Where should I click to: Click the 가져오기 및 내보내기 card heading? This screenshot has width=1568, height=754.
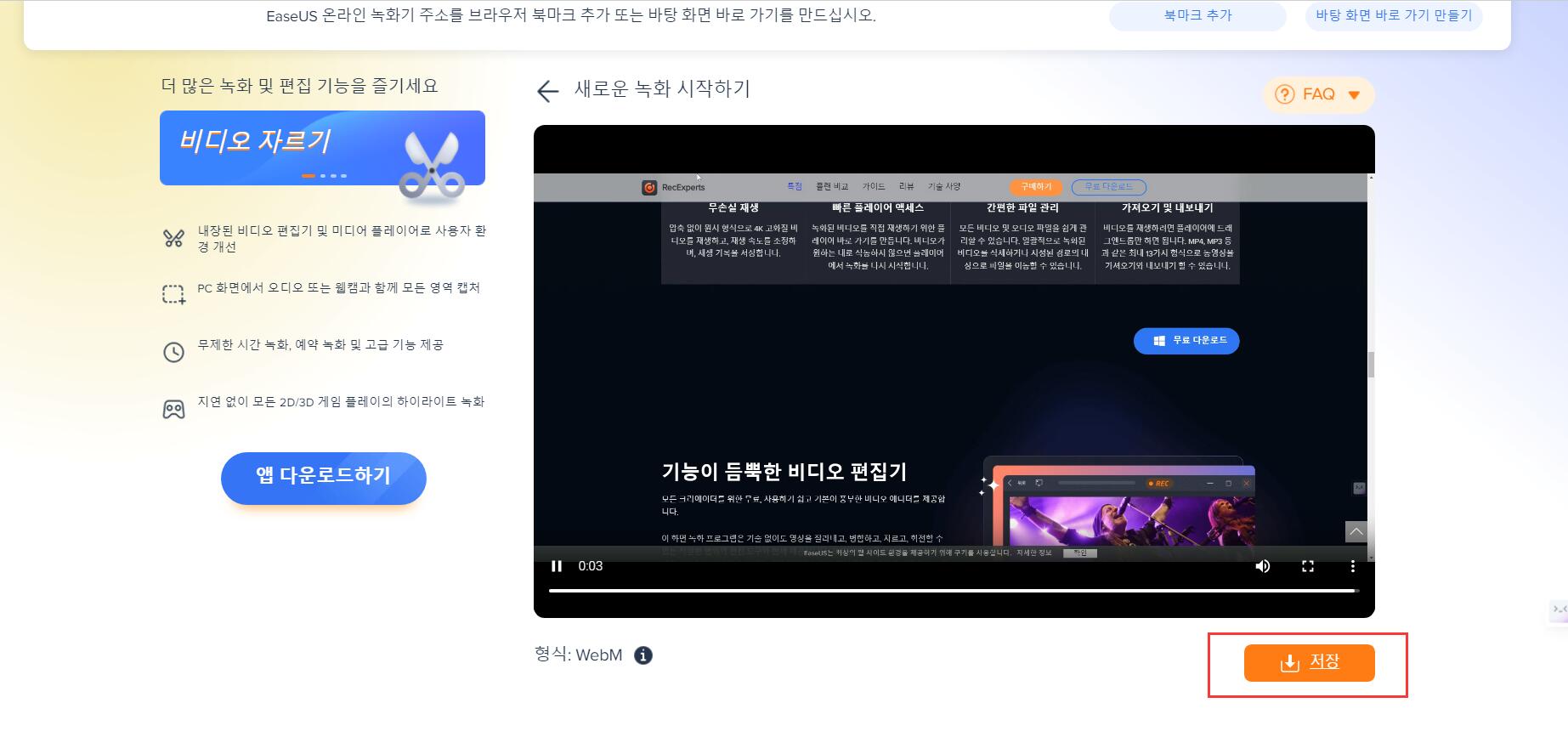pyautogui.click(x=1168, y=208)
